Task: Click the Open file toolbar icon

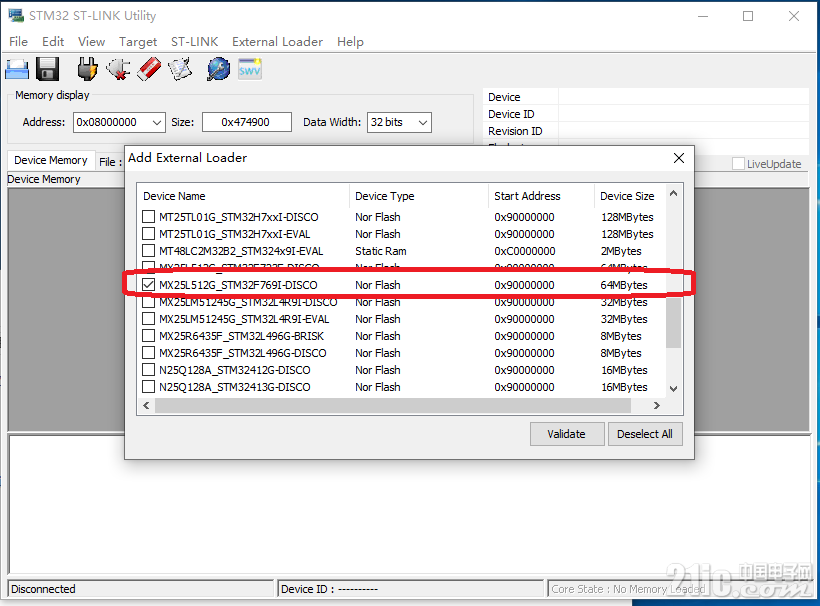Action: pyautogui.click(x=17, y=70)
